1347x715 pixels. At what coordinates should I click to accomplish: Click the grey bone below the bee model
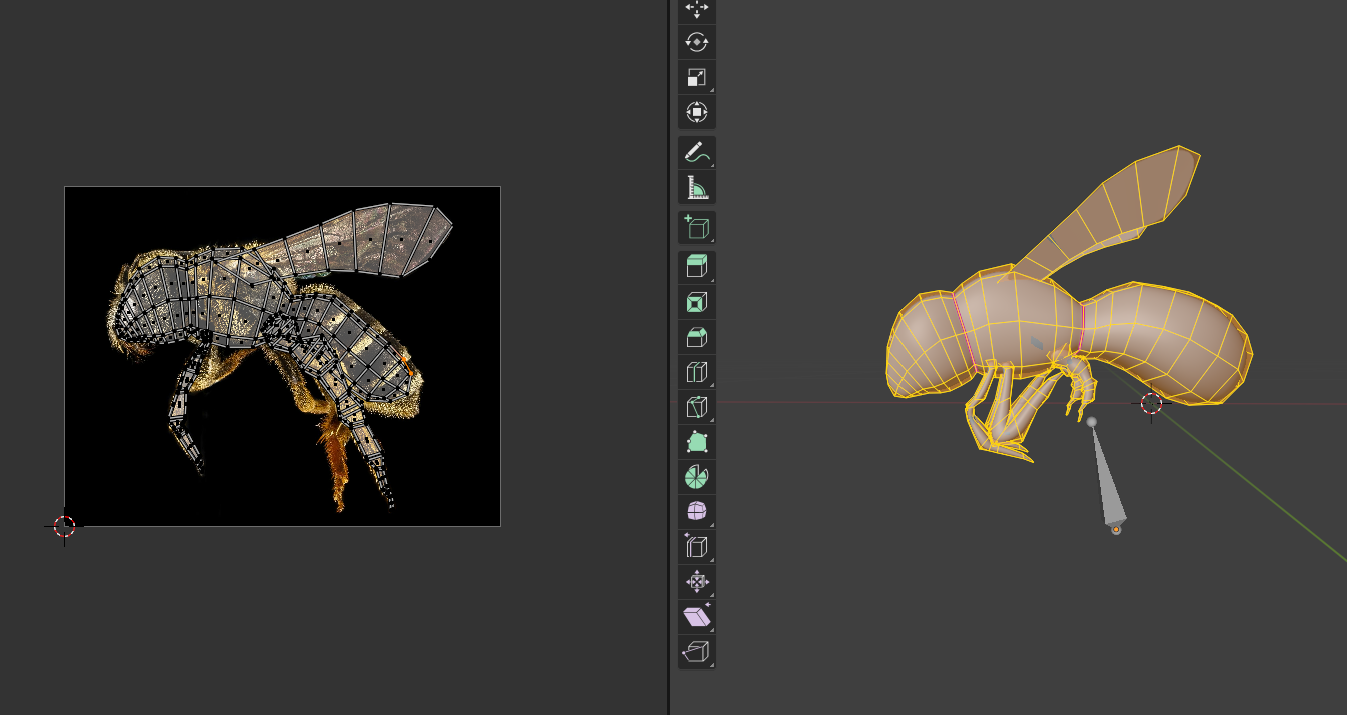click(1107, 476)
